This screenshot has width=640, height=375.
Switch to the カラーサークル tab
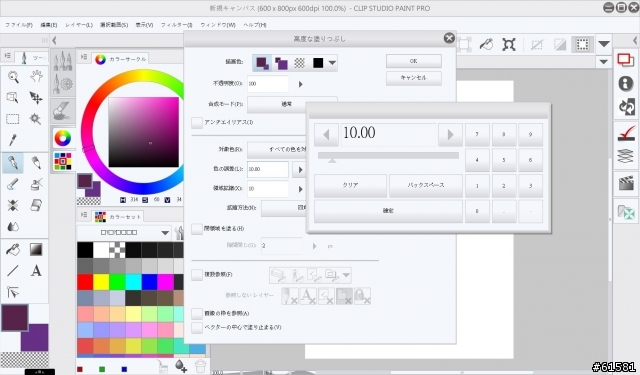[x=121, y=59]
